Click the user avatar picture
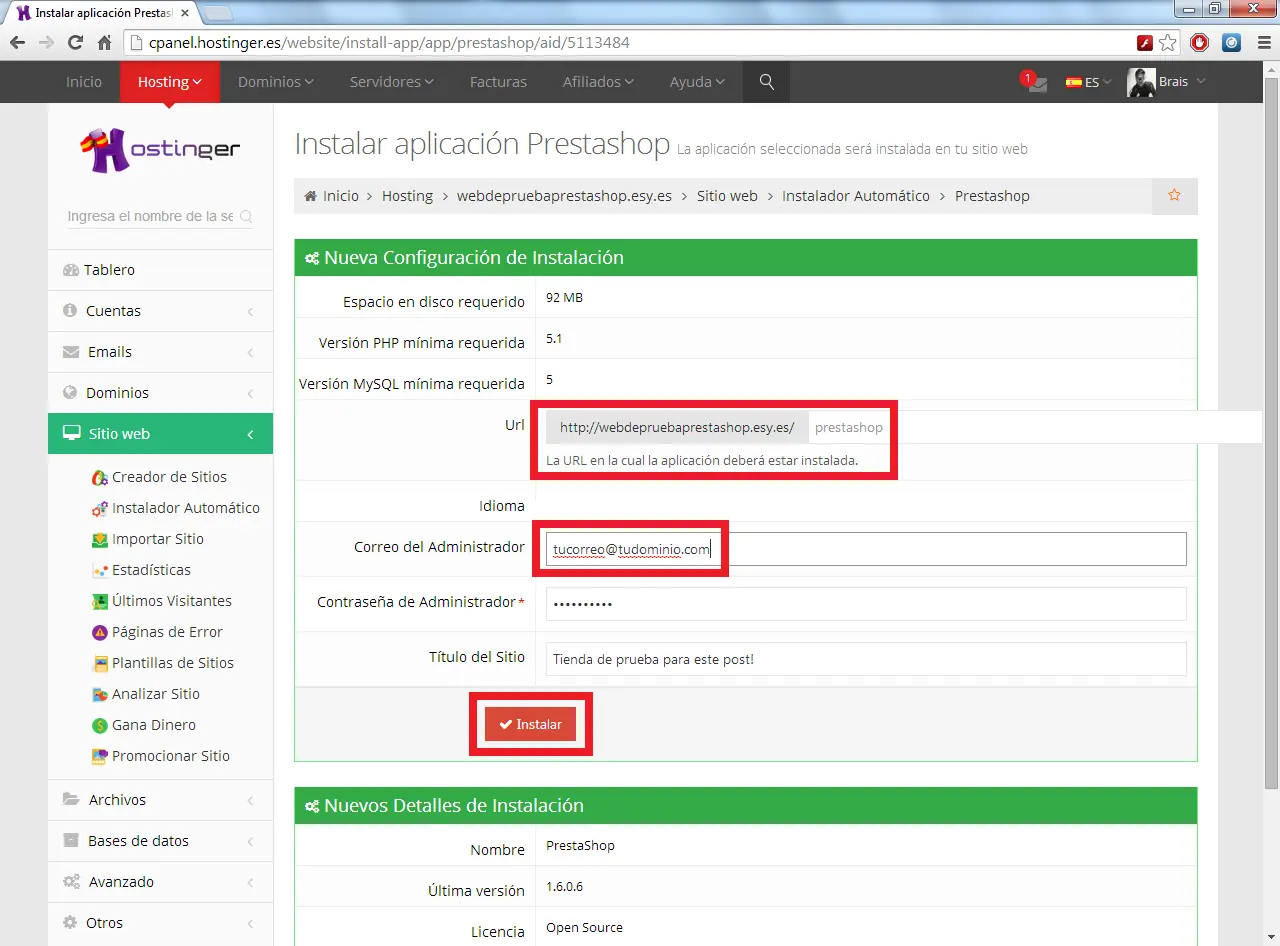The width and height of the screenshot is (1280, 946). coord(1141,82)
